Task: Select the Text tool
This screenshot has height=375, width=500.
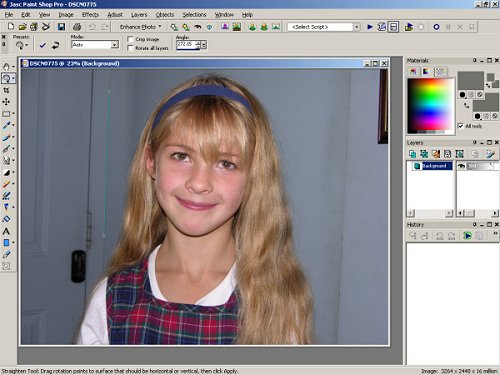Action: [6, 231]
